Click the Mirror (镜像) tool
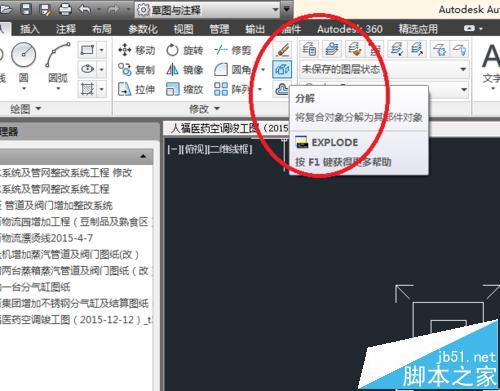 click(x=185, y=70)
